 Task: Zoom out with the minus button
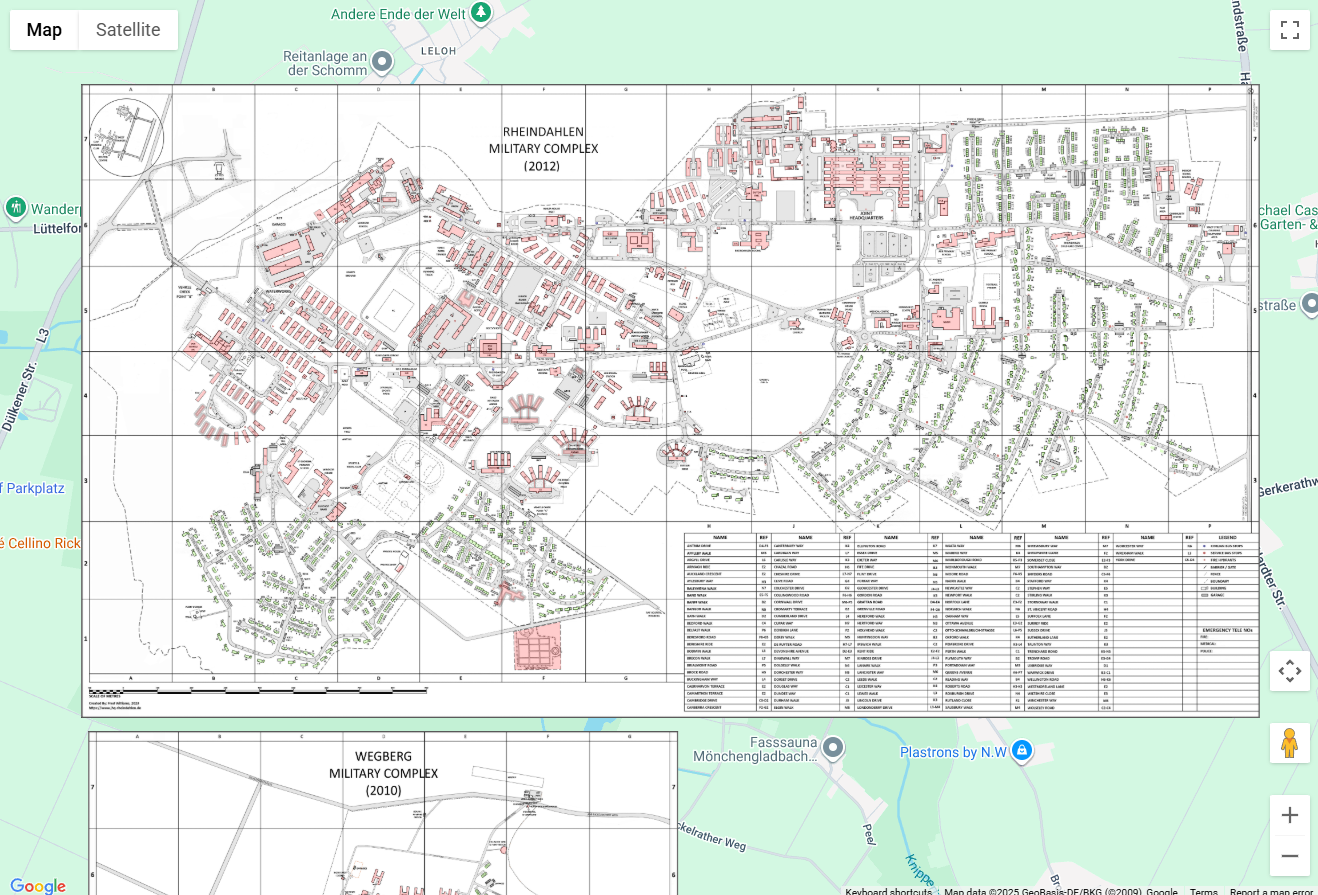(x=1289, y=856)
